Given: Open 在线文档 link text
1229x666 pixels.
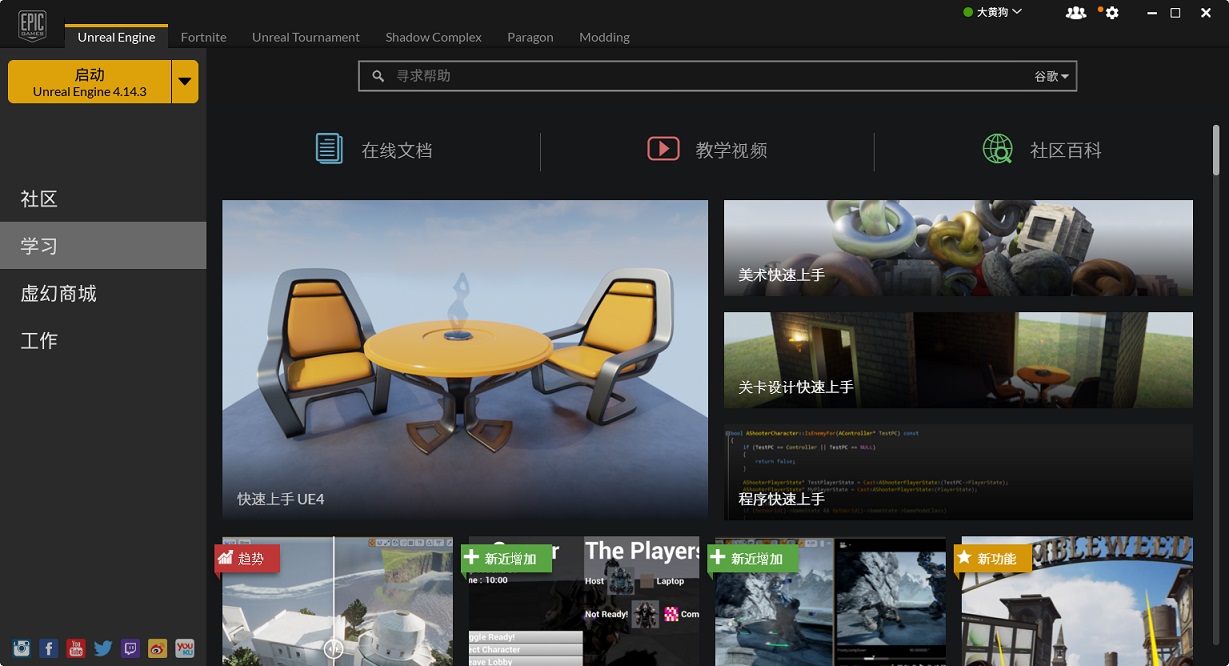Looking at the screenshot, I should coord(397,150).
